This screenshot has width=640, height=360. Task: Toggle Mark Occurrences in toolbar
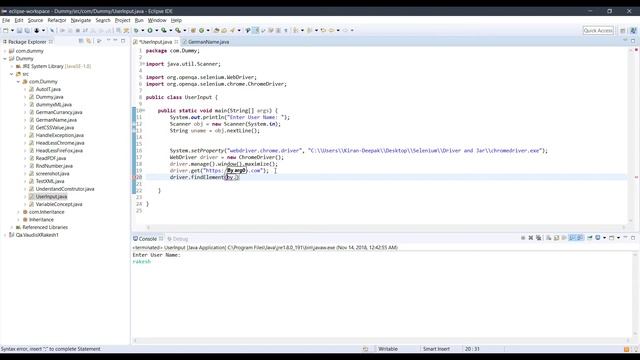click(256, 30)
